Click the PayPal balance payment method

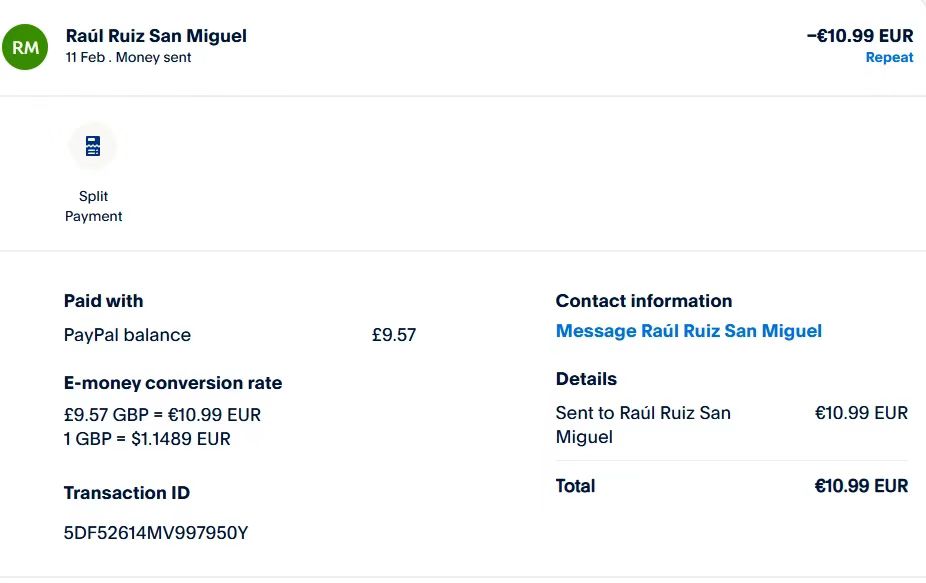click(127, 335)
